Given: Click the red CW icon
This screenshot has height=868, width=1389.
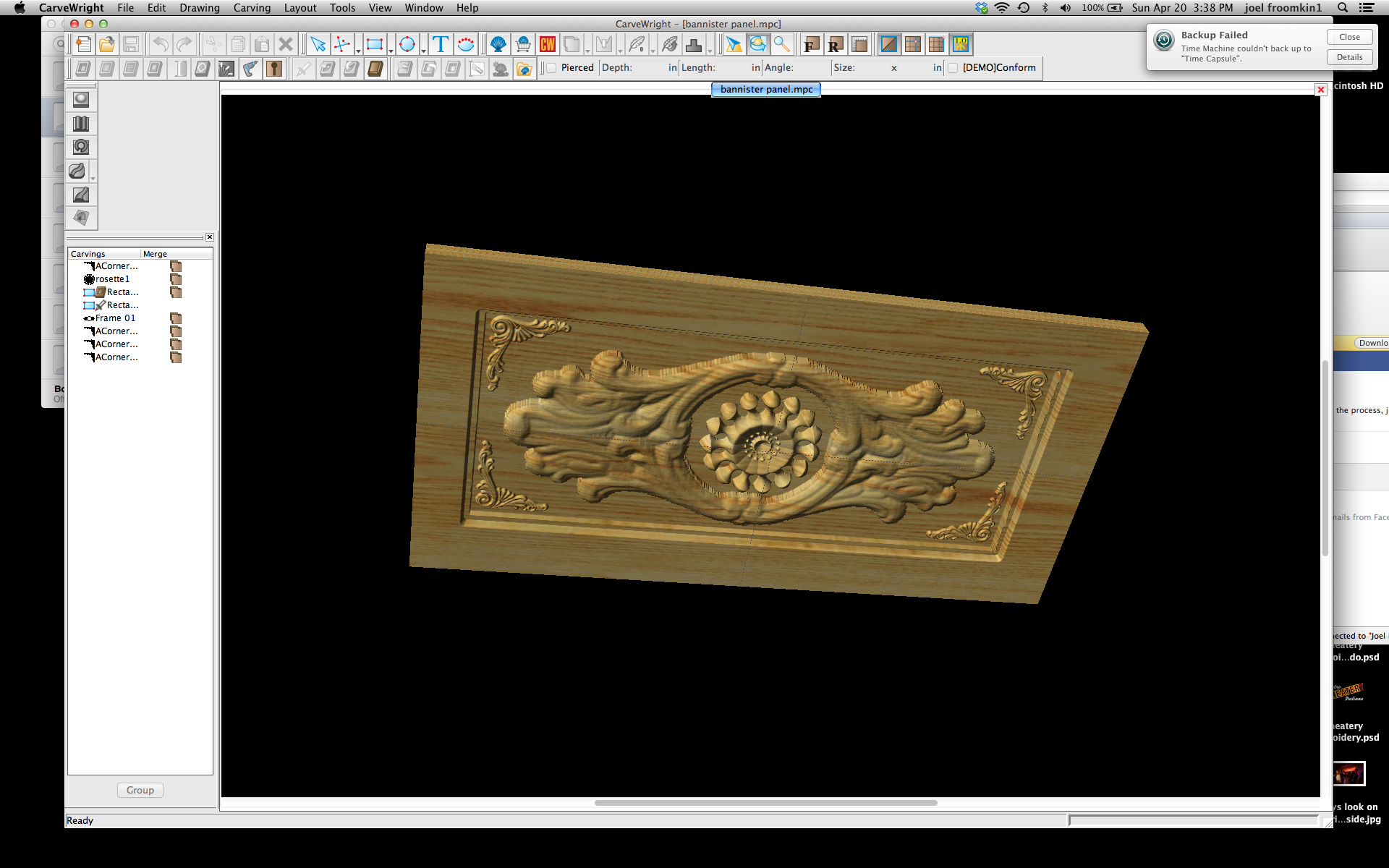Looking at the screenshot, I should pyautogui.click(x=548, y=44).
